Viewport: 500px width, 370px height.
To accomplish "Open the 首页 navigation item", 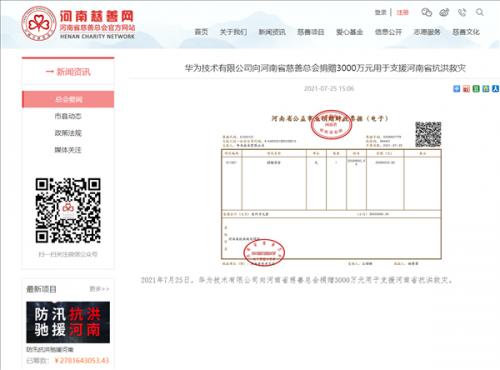I will [x=201, y=32].
